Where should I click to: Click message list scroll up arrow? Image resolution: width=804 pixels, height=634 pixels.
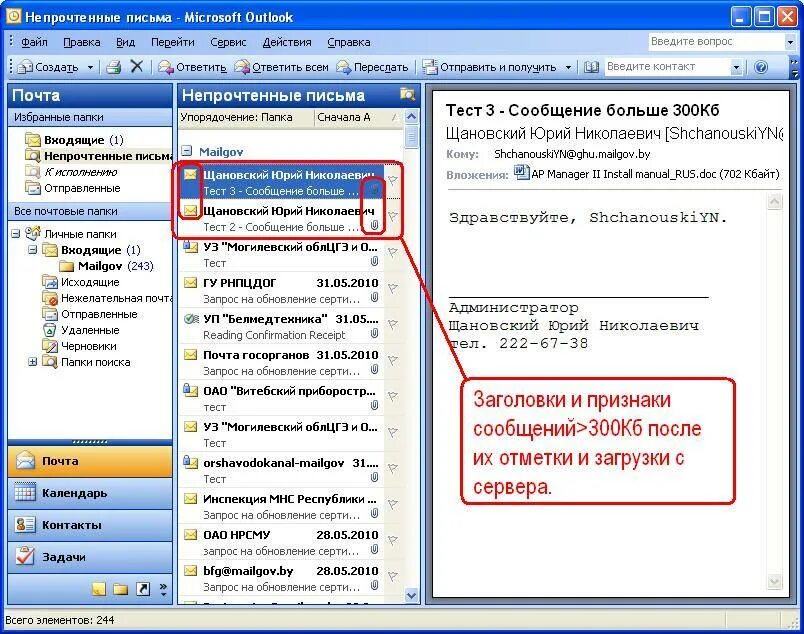411,116
